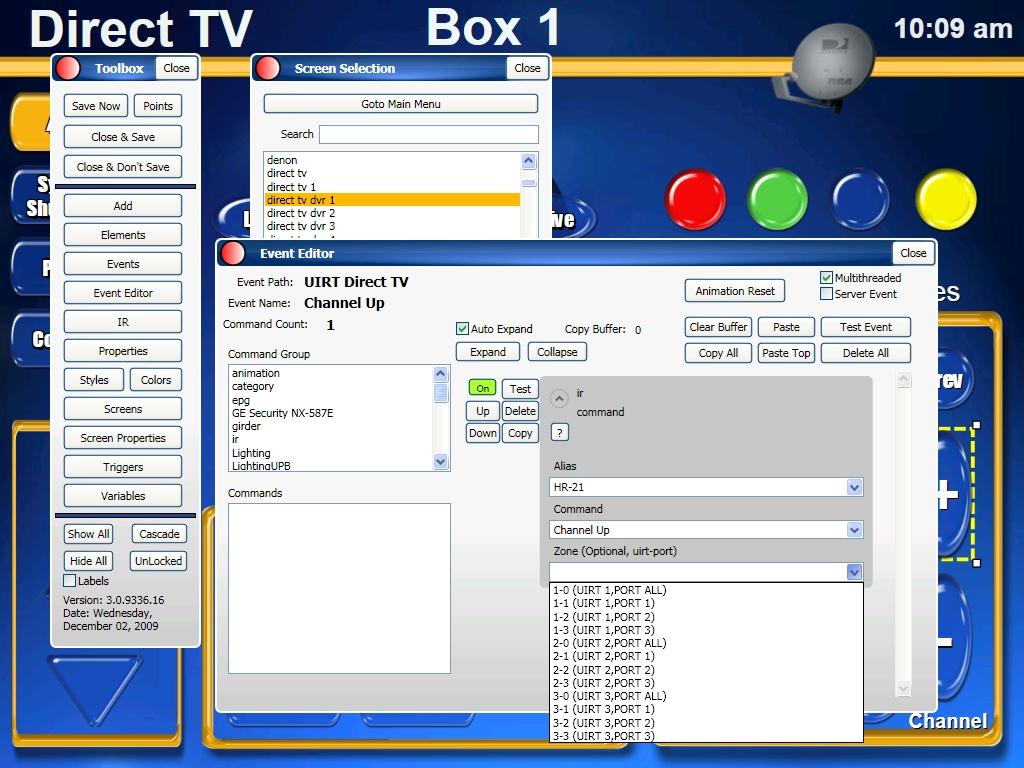This screenshot has height=768, width=1024.
Task: Select 'Lighting' in Command Group list
Action: 331,453
